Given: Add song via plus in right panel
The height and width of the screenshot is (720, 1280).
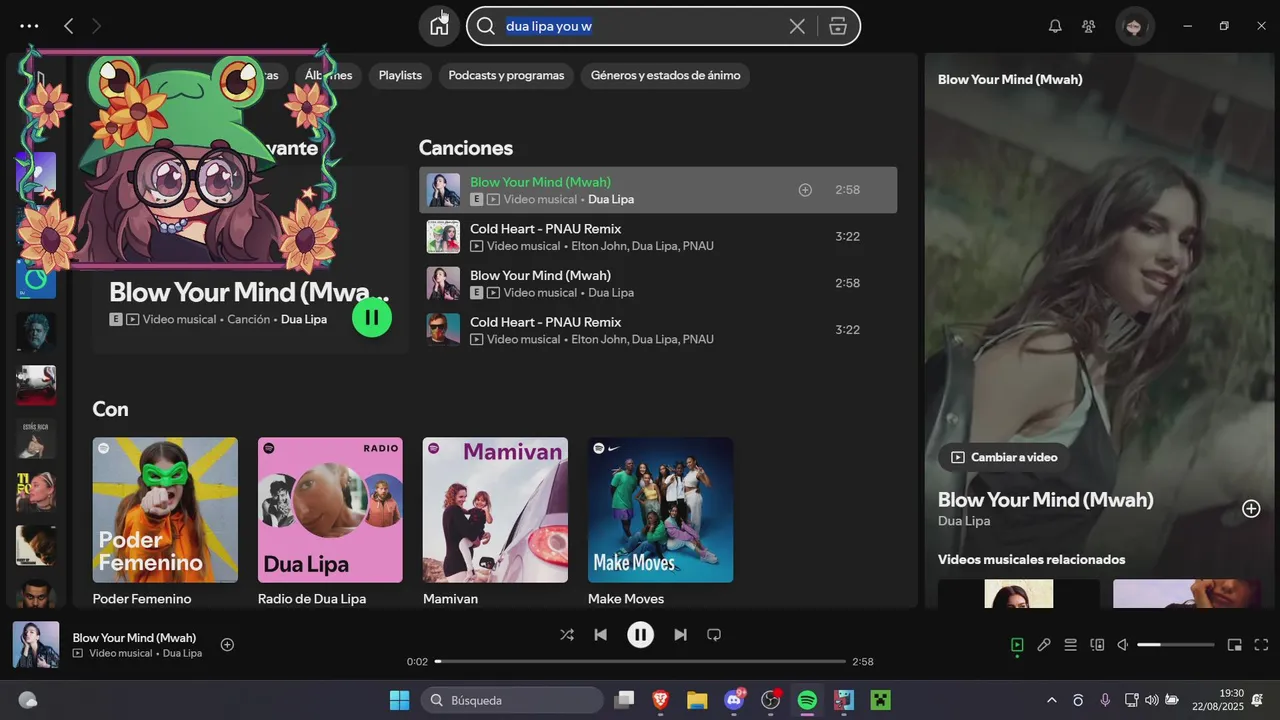Looking at the screenshot, I should click(1251, 508).
